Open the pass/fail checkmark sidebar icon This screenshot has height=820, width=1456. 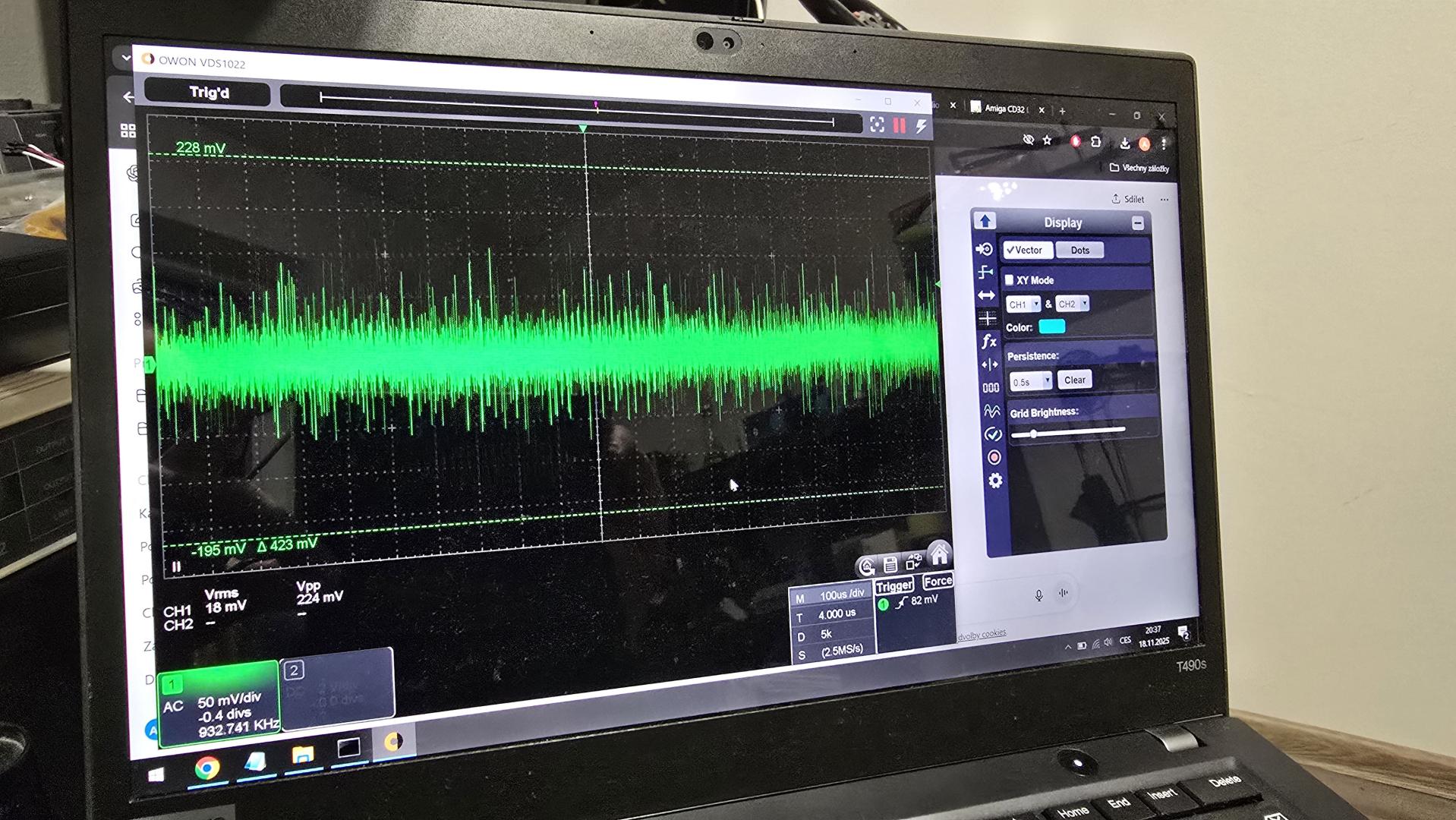992,434
